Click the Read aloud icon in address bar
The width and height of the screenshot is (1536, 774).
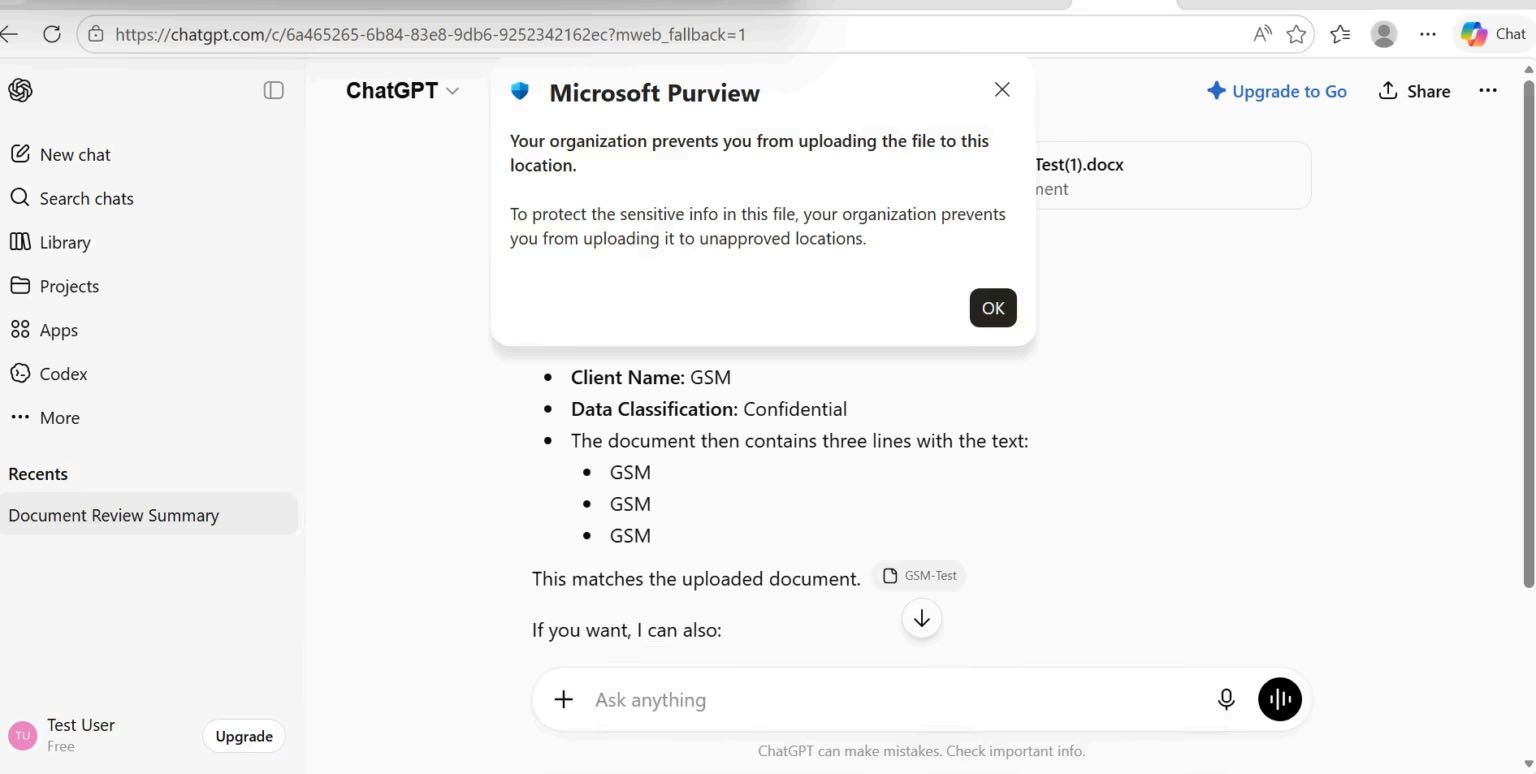coord(1263,34)
